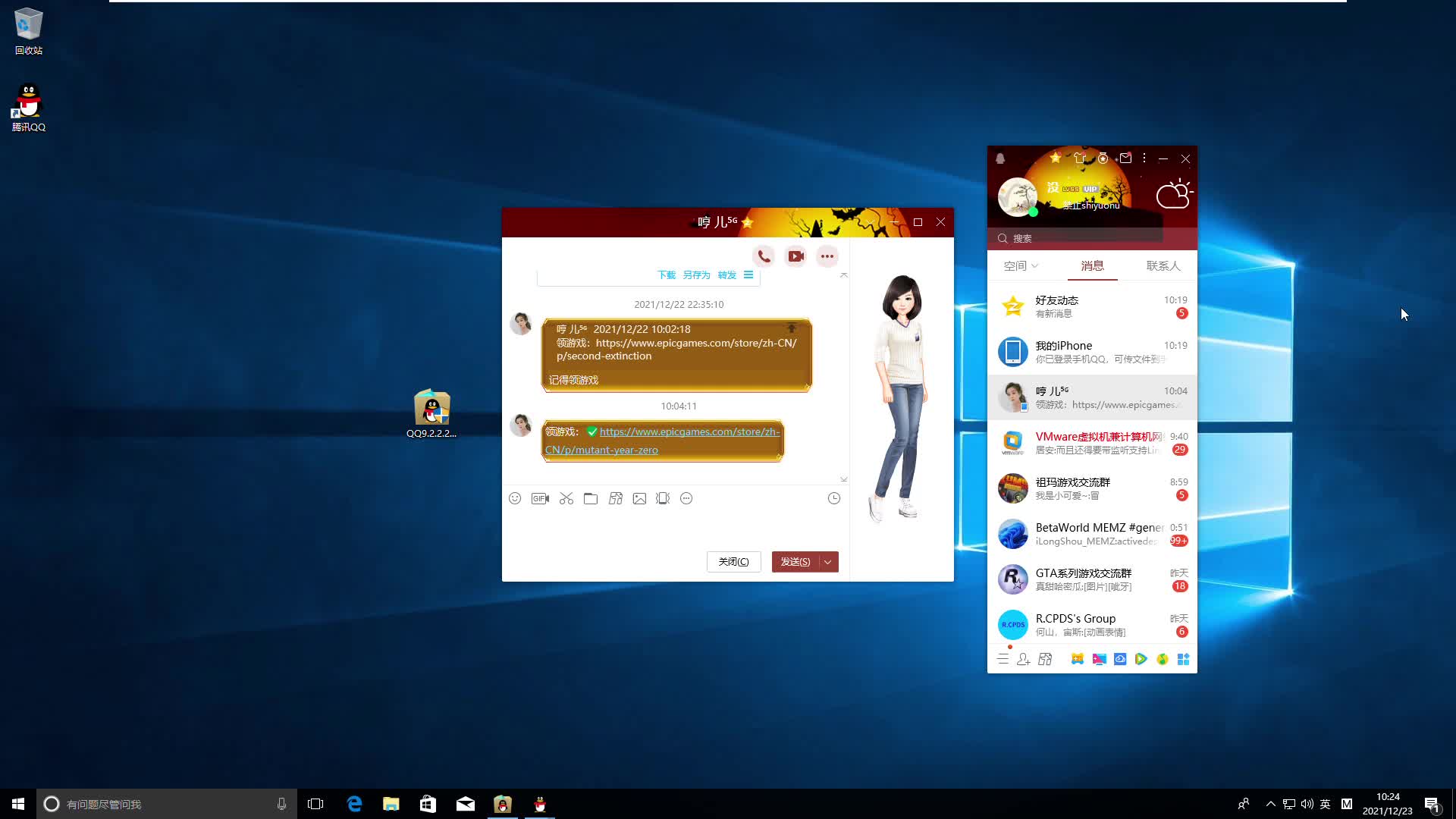Insert a GIF into the chat

pos(540,498)
